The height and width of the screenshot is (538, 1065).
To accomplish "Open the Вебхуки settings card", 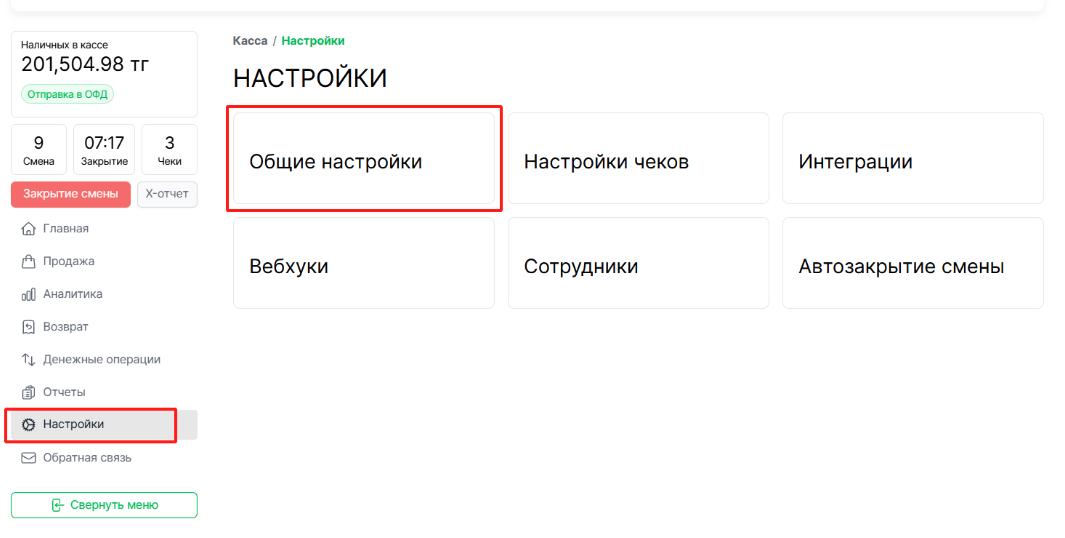I will coord(364,263).
